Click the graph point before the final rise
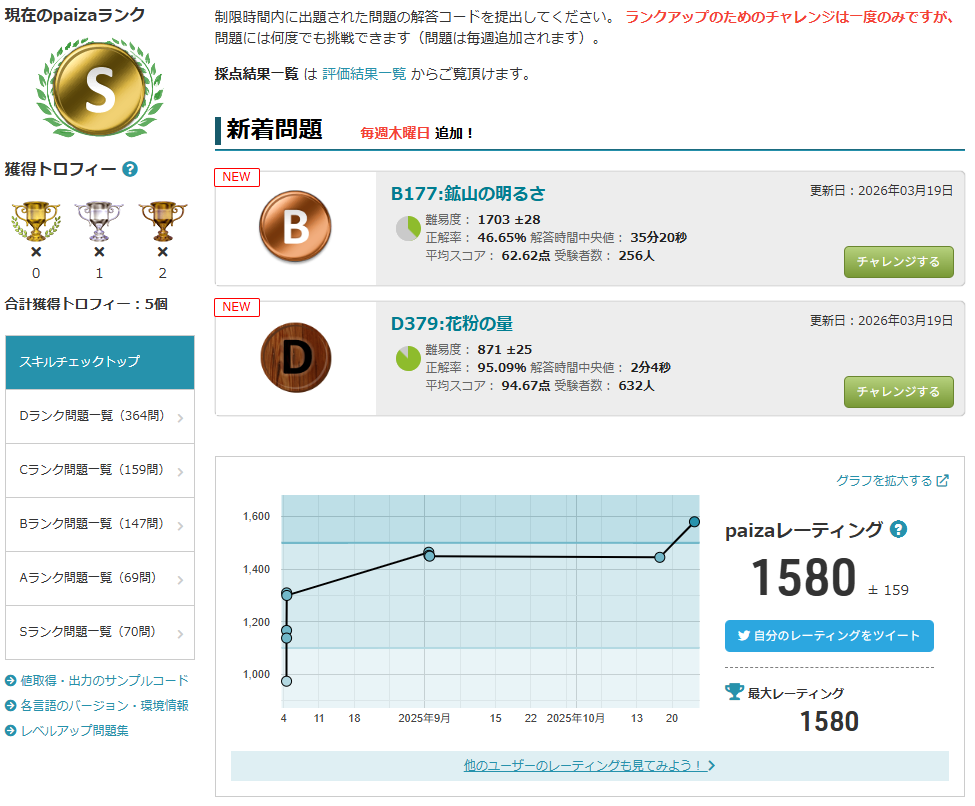Screen dimensions: 975x806 [660, 557]
